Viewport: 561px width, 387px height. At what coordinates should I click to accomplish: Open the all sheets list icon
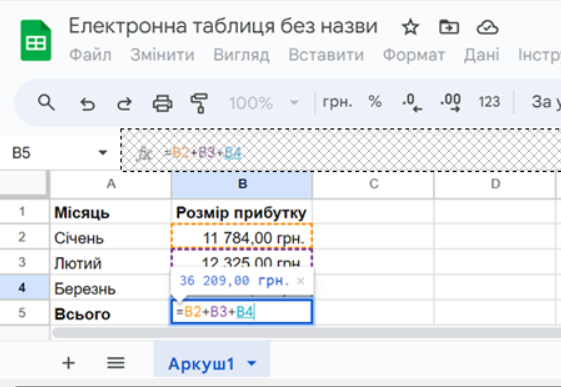[x=116, y=363]
